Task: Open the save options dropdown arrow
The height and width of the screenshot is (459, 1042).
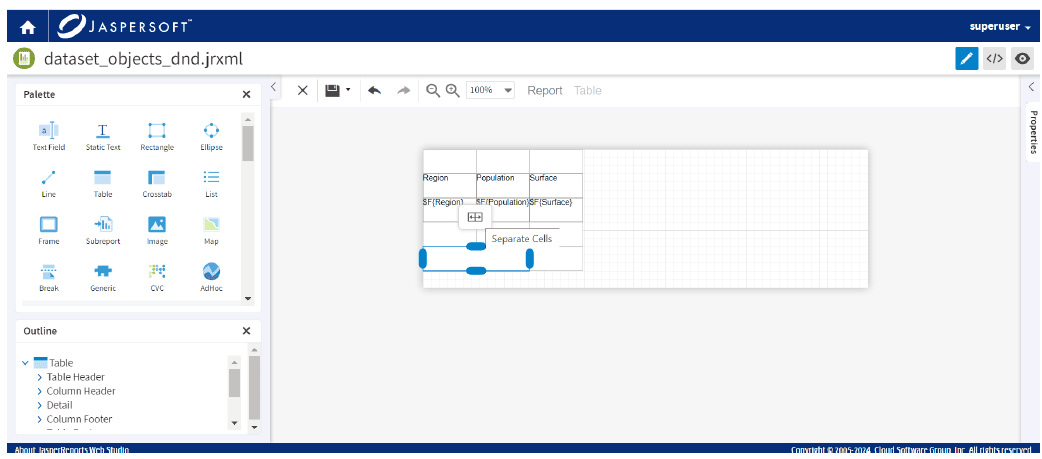Action: coord(348,90)
